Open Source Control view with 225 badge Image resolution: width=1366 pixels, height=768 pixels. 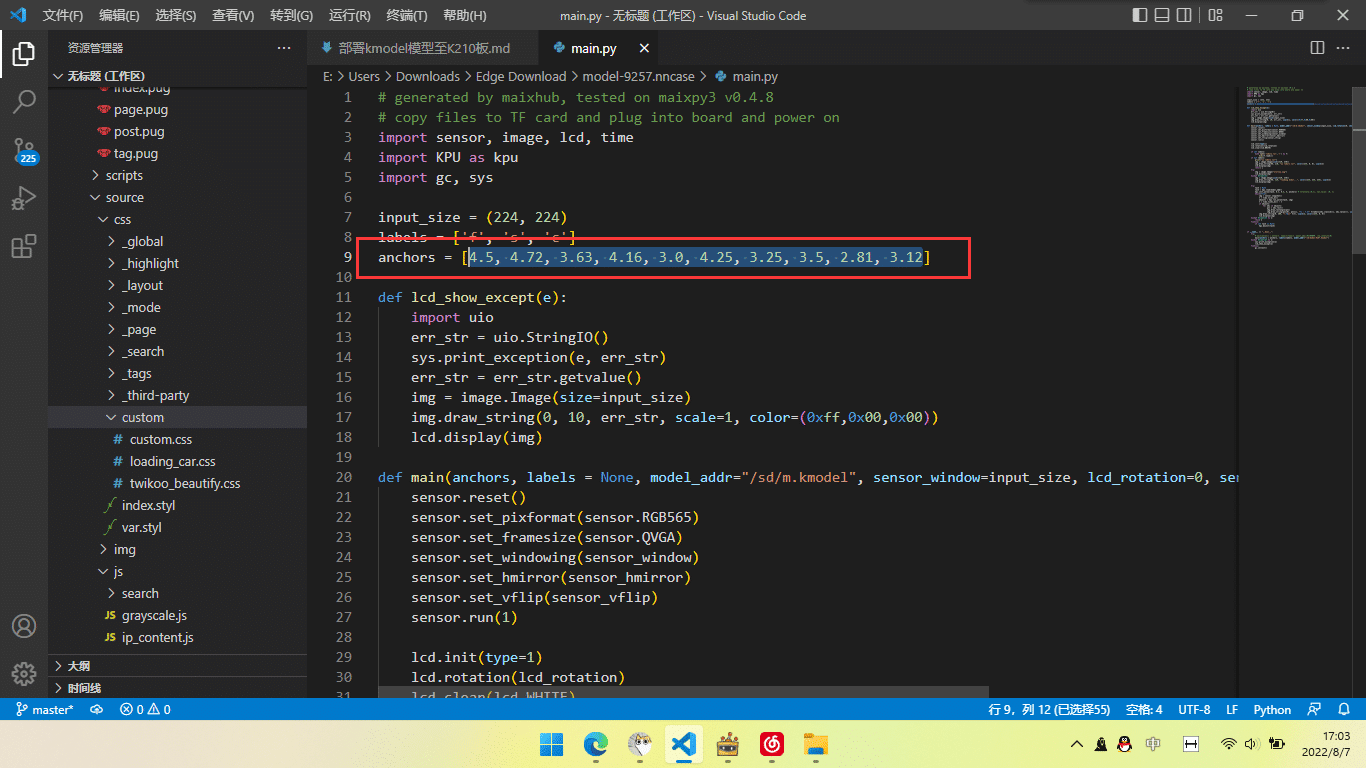[24, 150]
